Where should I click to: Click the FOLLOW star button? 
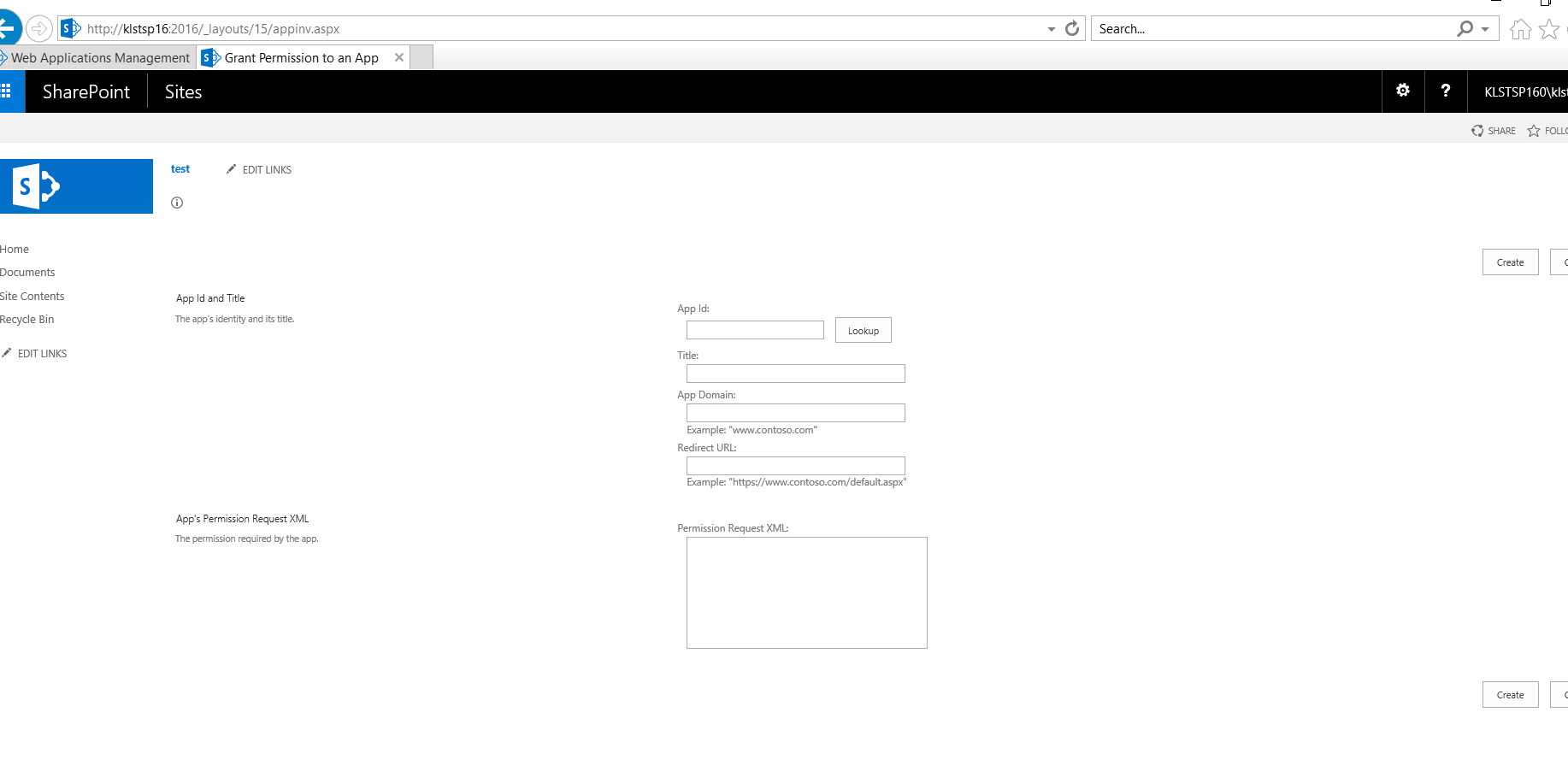click(x=1548, y=131)
